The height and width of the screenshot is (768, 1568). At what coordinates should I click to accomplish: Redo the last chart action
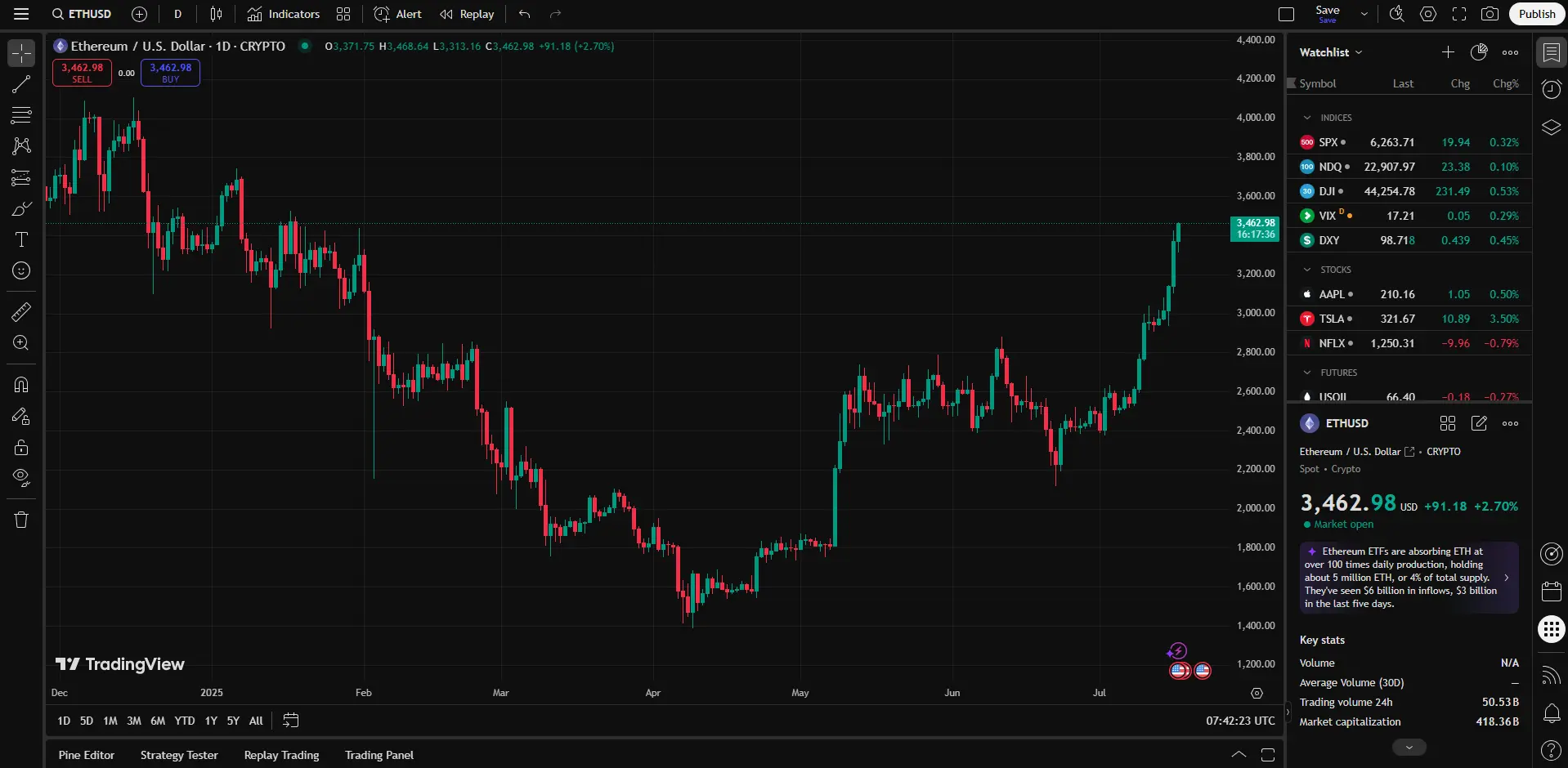(x=555, y=14)
